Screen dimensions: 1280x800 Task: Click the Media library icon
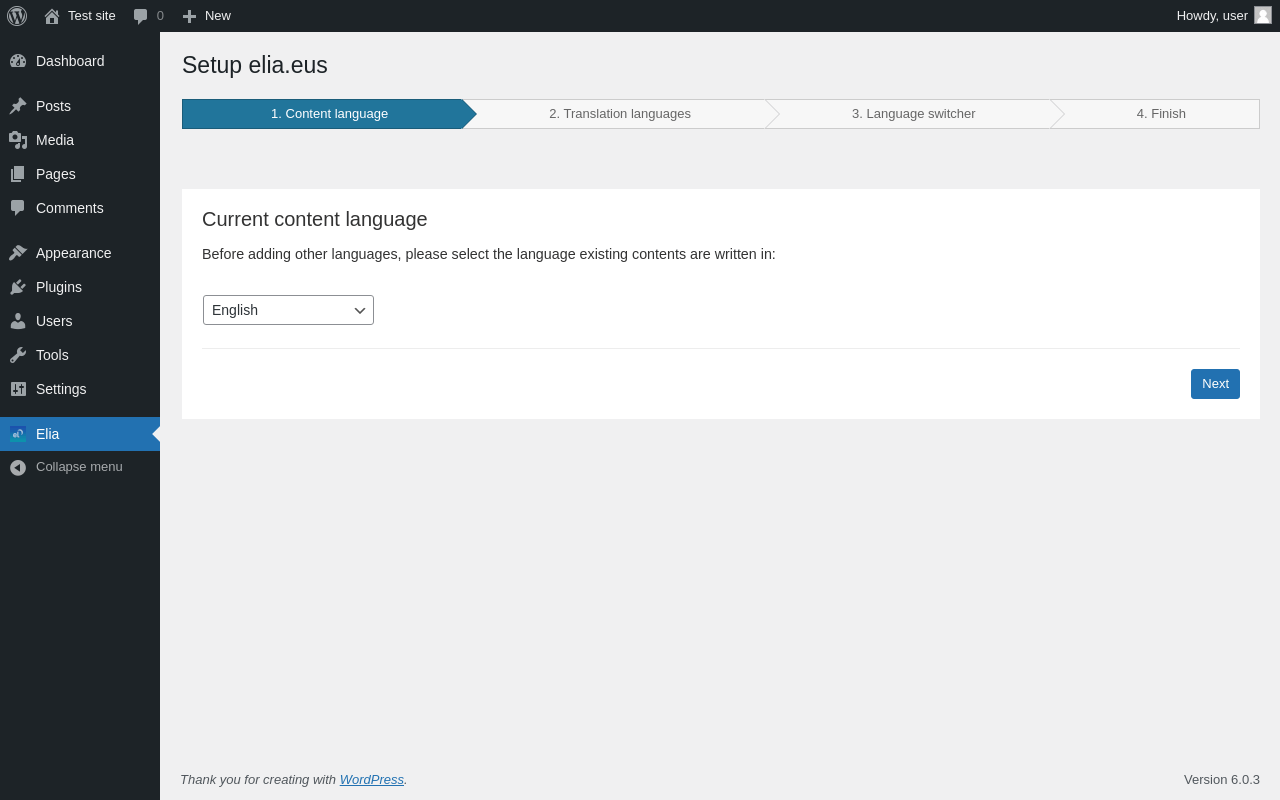18,140
